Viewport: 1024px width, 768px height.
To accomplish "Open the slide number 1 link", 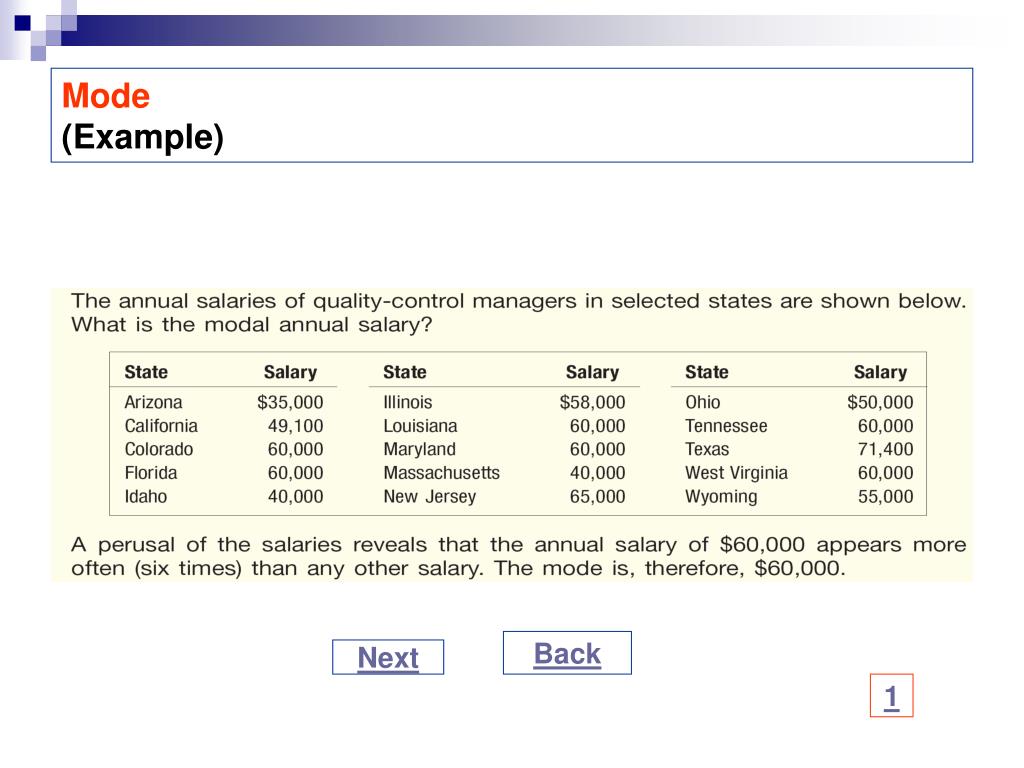I will pos(891,696).
